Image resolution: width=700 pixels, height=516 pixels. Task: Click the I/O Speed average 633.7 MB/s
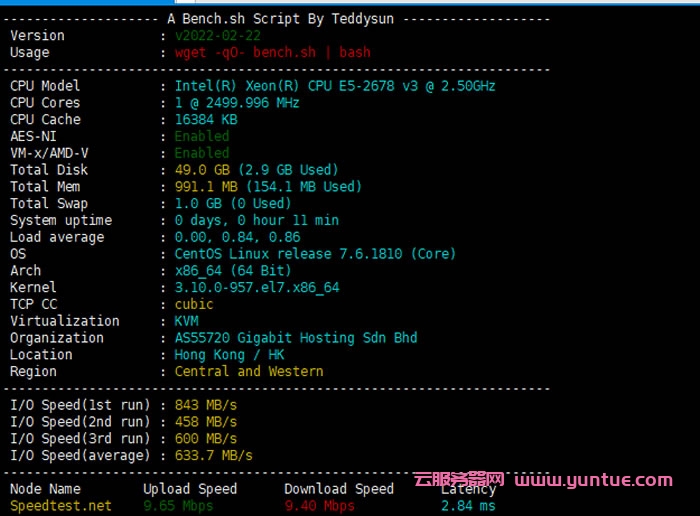(213, 455)
